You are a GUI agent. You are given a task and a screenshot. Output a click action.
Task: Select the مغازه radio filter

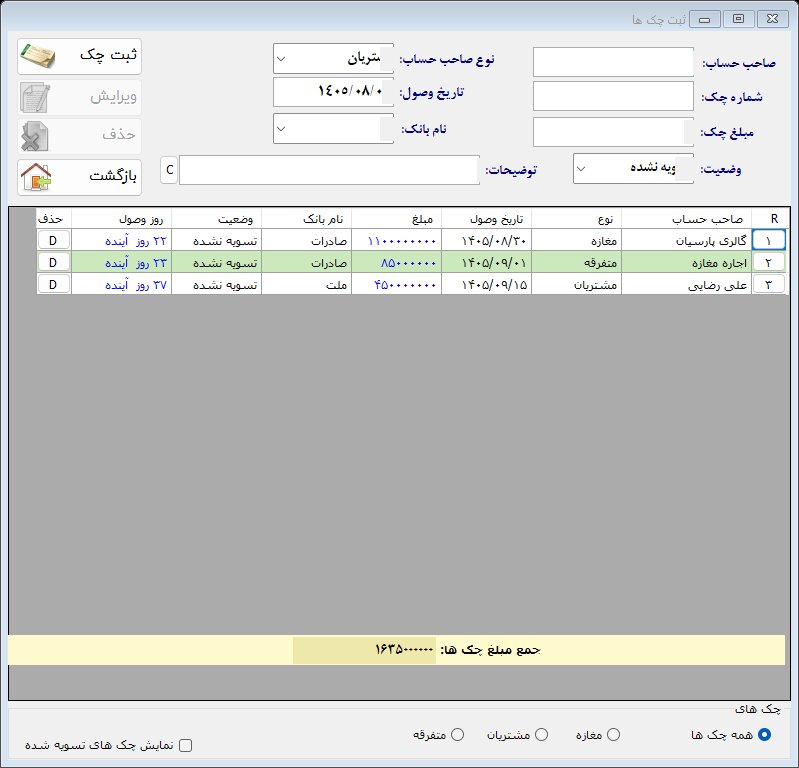pos(614,734)
